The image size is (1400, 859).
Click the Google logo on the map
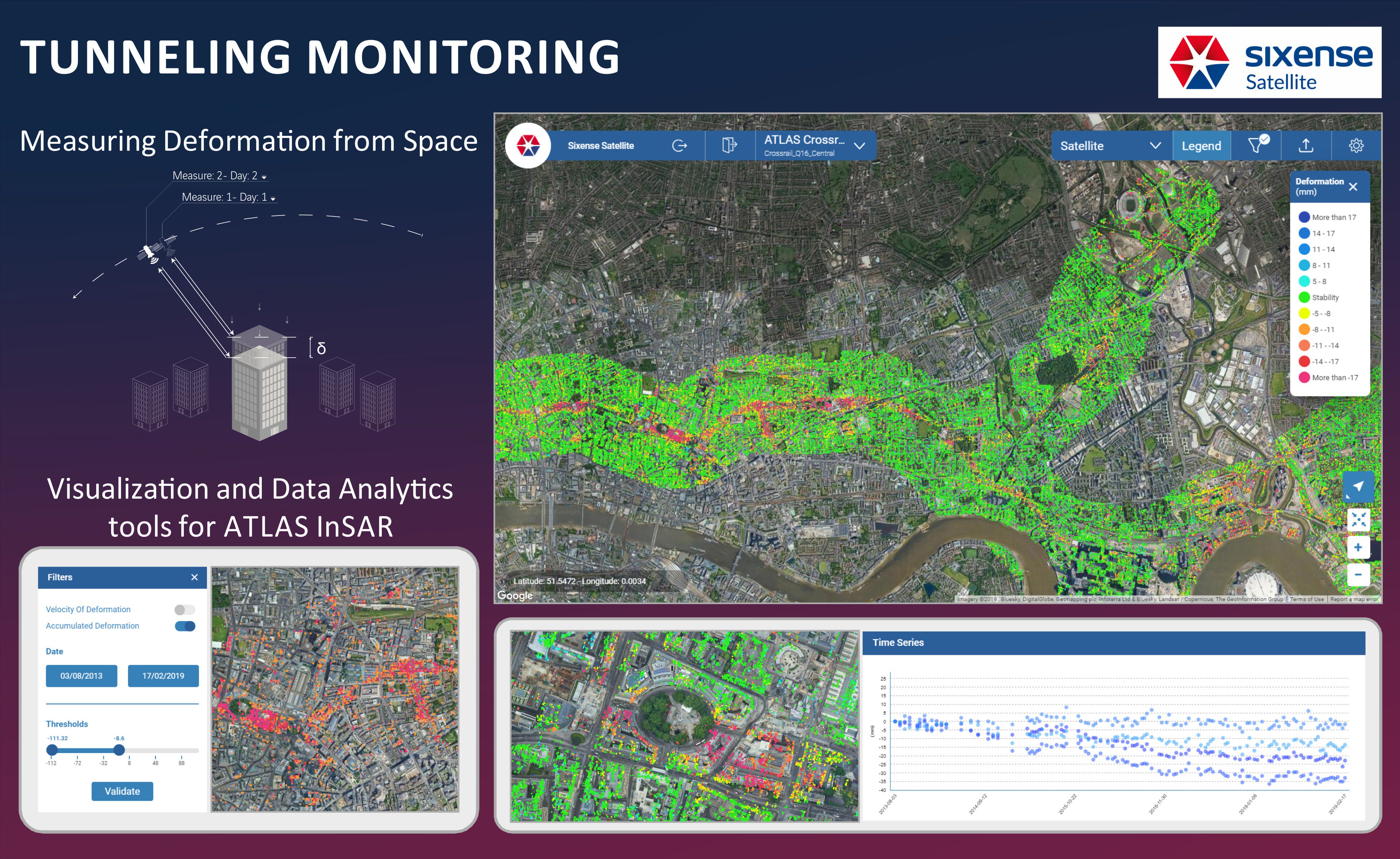[515, 596]
